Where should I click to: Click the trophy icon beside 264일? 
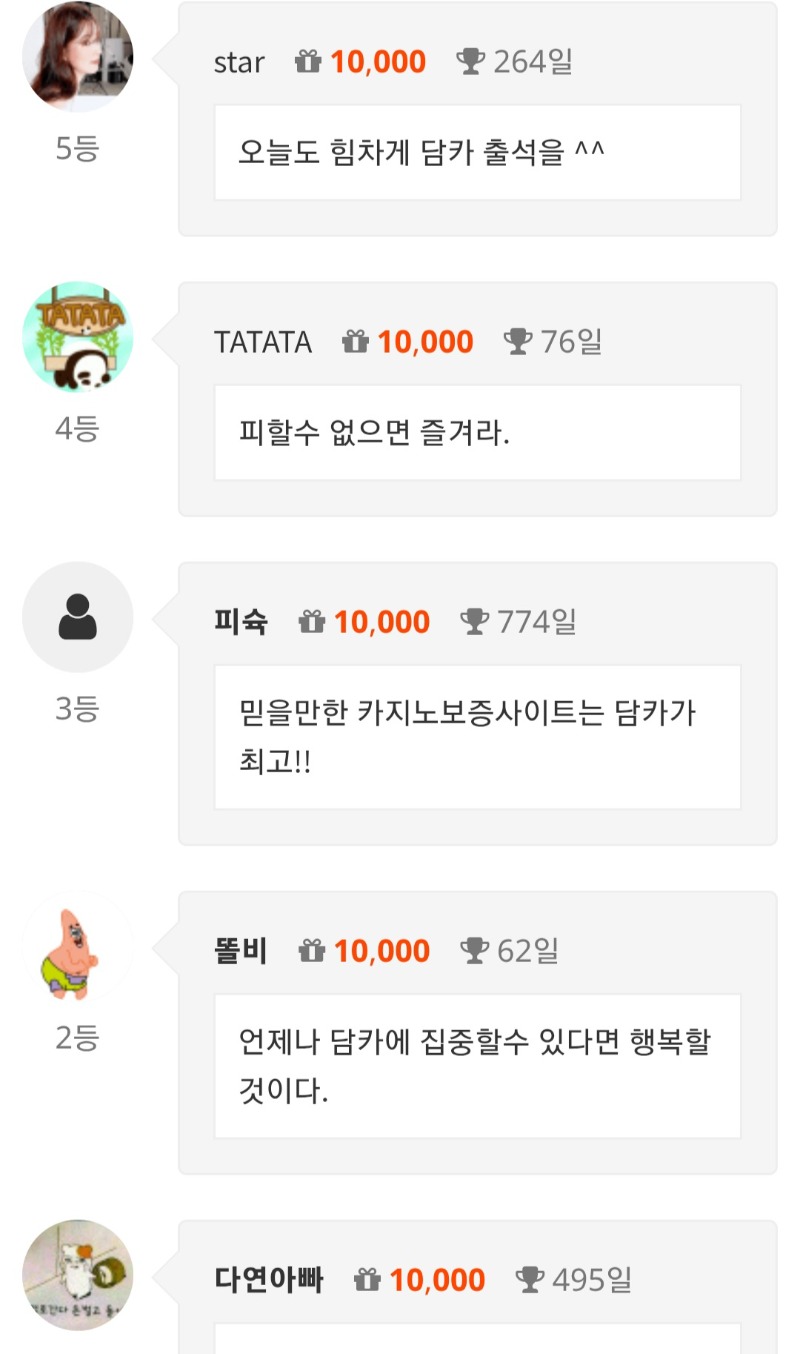pyautogui.click(x=470, y=62)
